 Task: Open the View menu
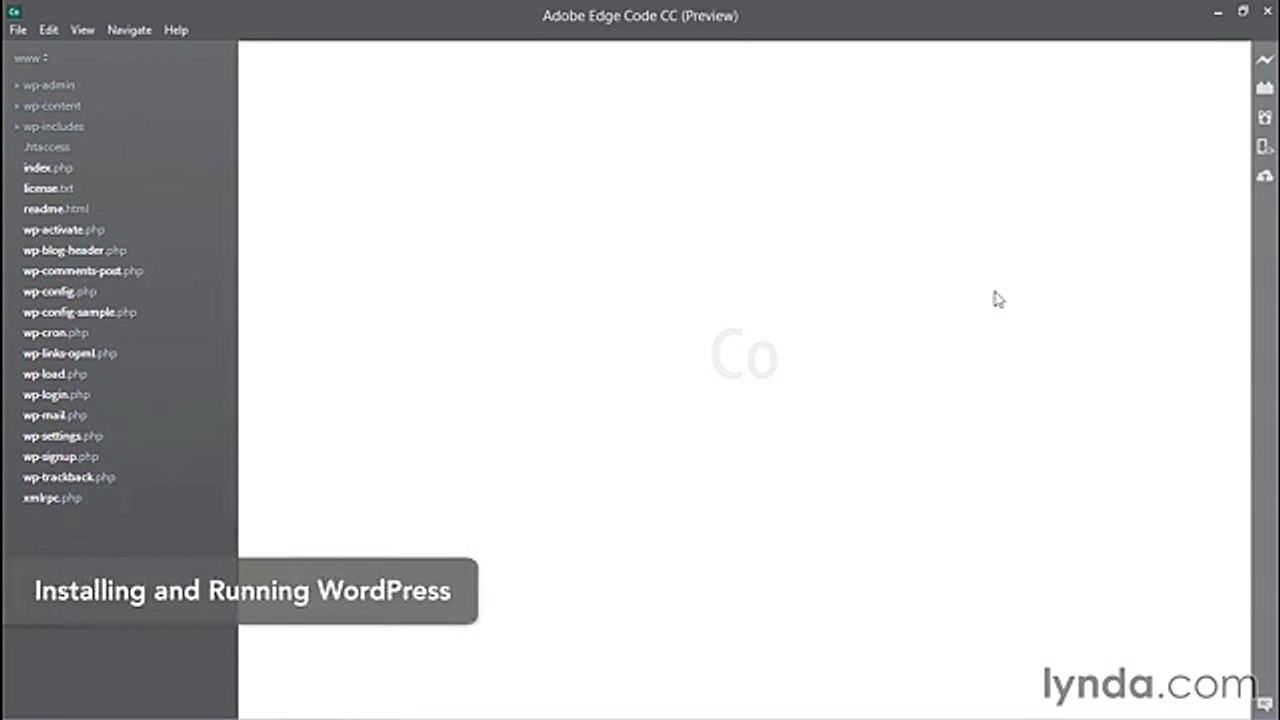tap(82, 30)
